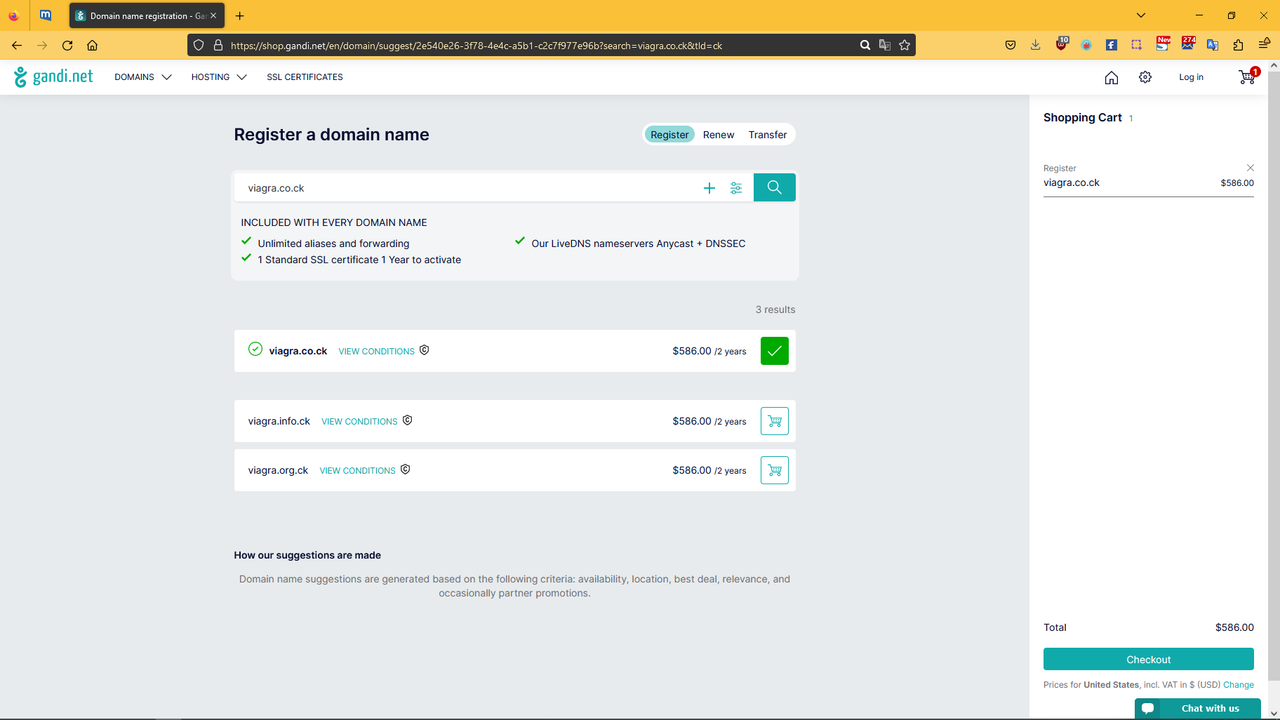
Task: Open the DOMAINS dropdown menu
Action: [143, 77]
